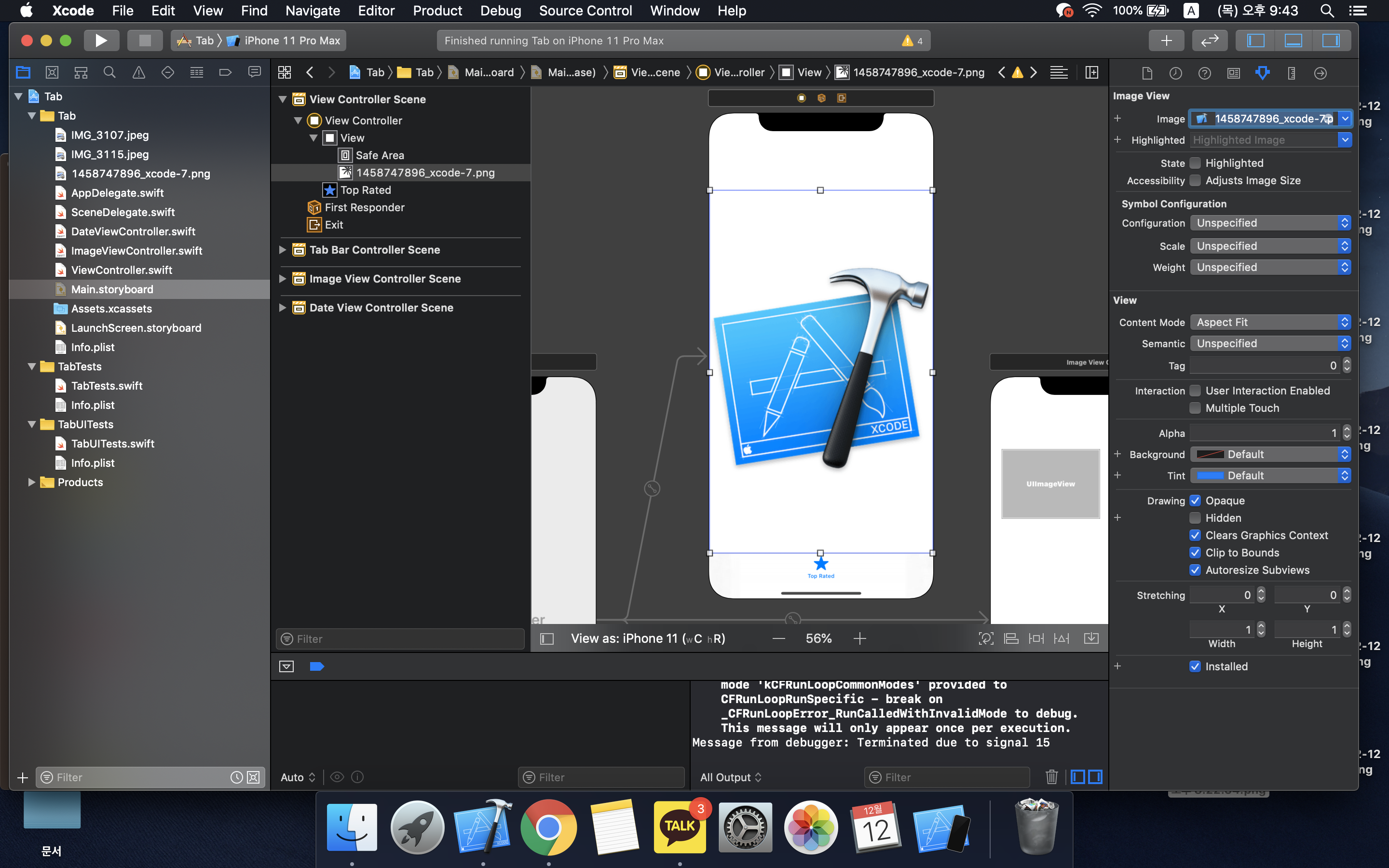Expand the Tab Bar Controller Scene

pos(283,250)
